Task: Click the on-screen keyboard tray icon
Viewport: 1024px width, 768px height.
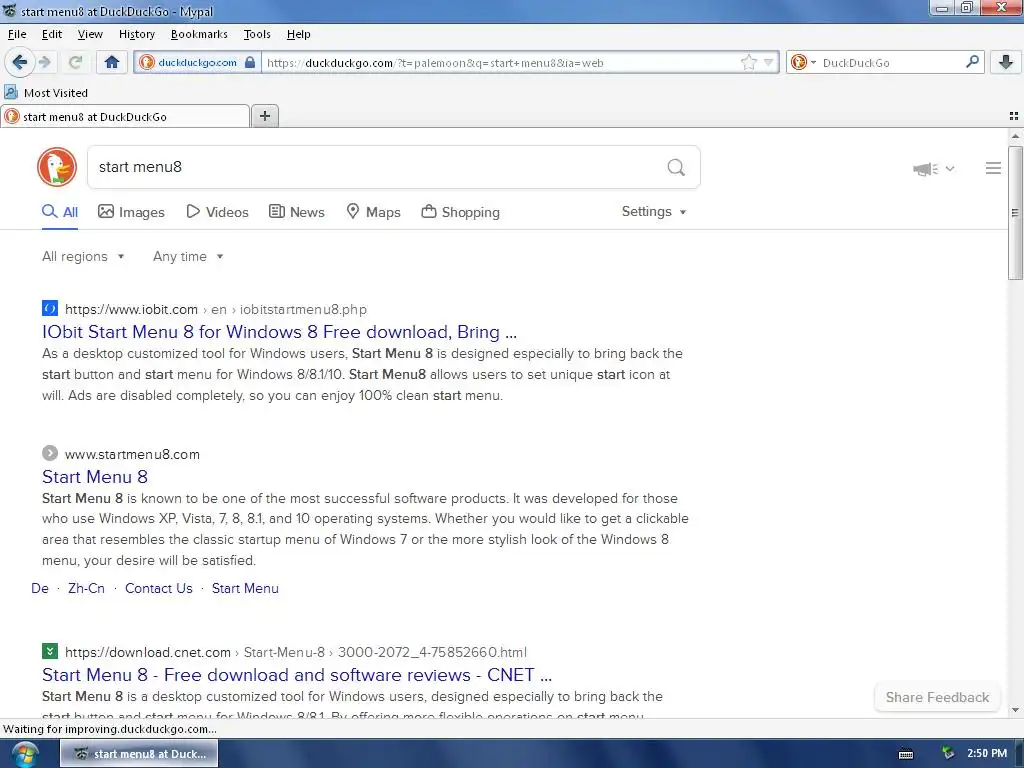Action: pyautogui.click(x=906, y=754)
